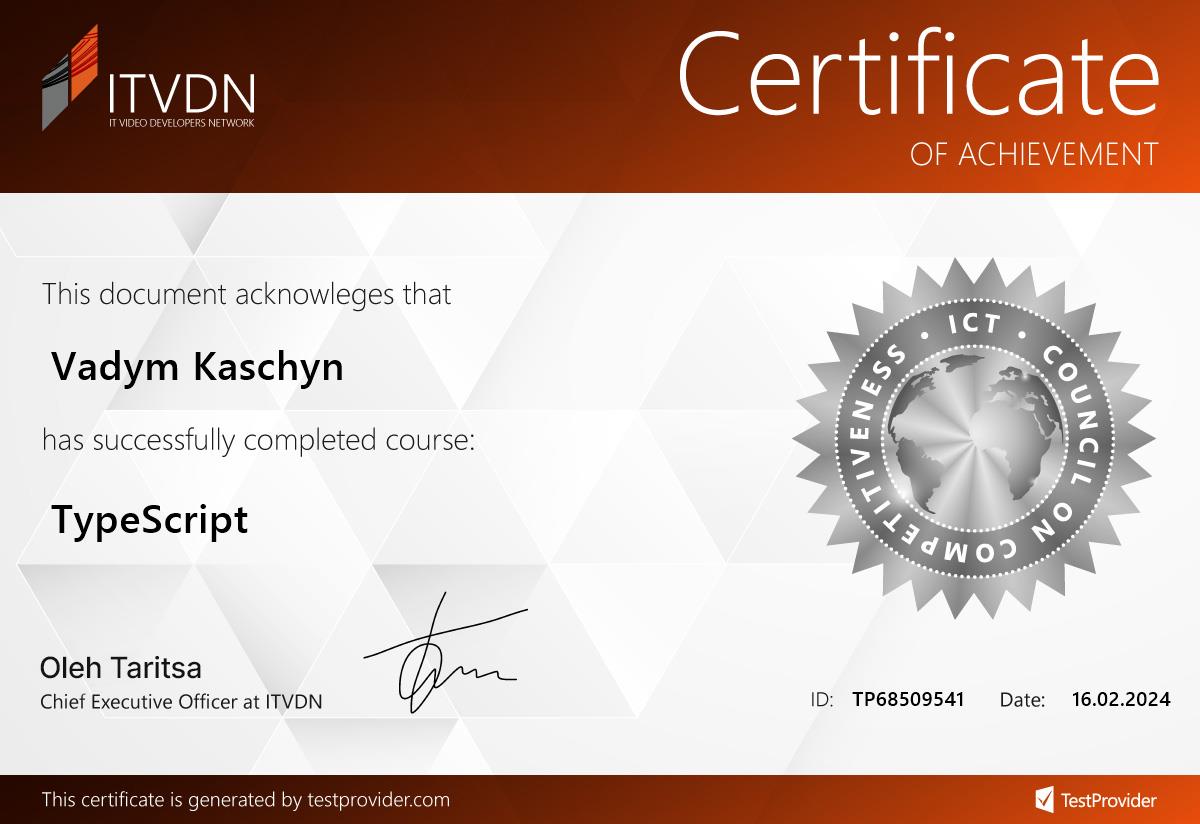Click 'has successfully completed course:' line
The image size is (1200, 824).
click(x=258, y=440)
